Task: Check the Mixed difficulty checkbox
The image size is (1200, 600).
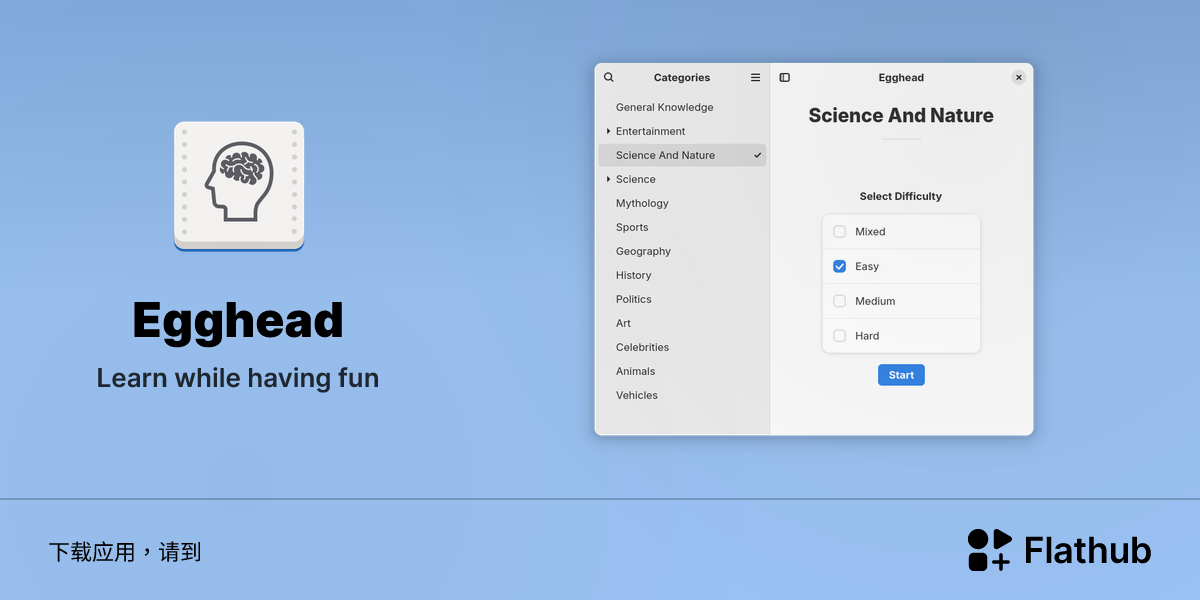Action: pos(840,231)
